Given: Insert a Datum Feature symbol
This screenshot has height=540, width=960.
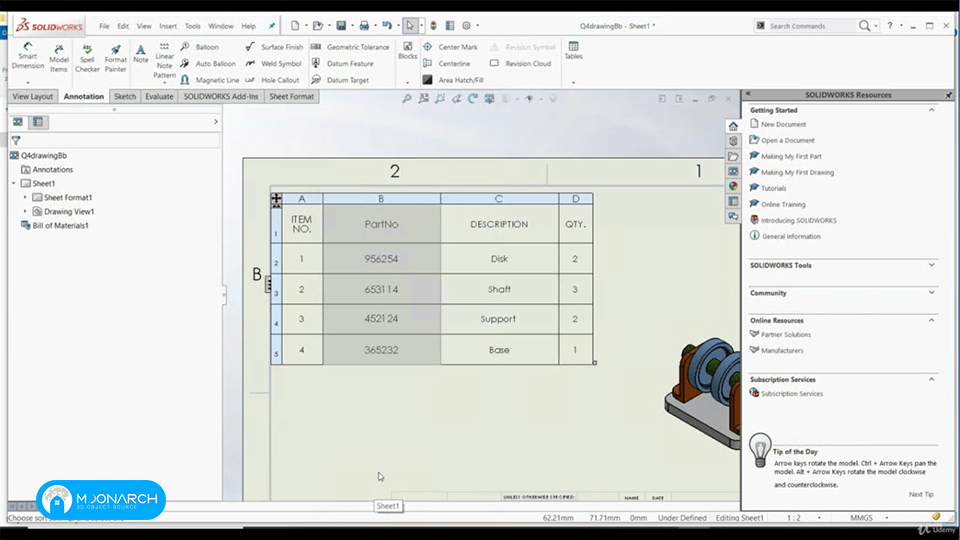Looking at the screenshot, I should (342, 64).
